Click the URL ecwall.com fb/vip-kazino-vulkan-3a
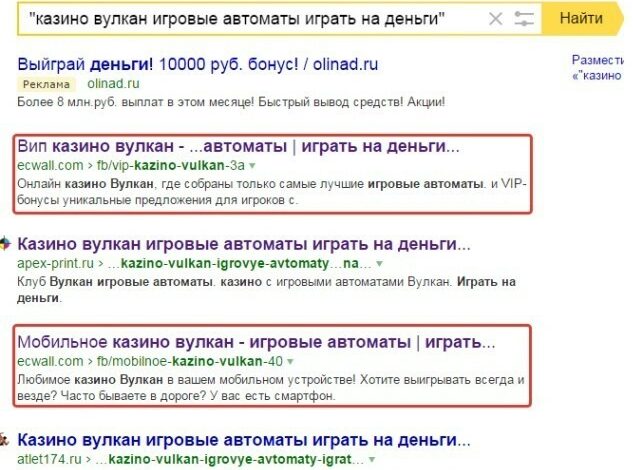The image size is (633, 470). 131,165
